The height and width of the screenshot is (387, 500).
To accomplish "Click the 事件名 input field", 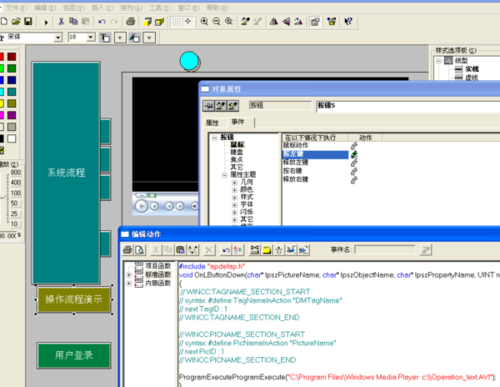I will [385, 250].
